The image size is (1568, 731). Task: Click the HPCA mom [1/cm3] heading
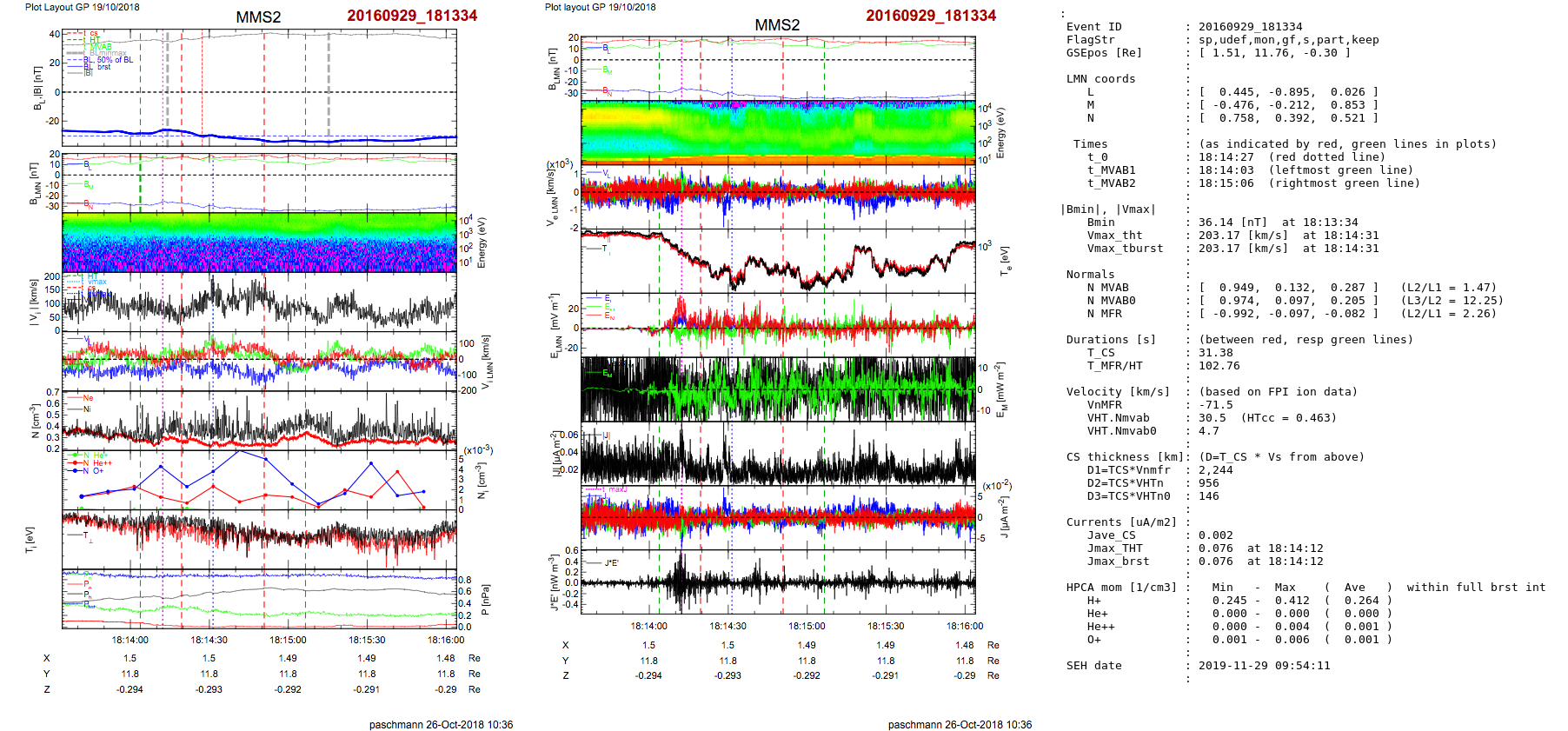point(1121,588)
